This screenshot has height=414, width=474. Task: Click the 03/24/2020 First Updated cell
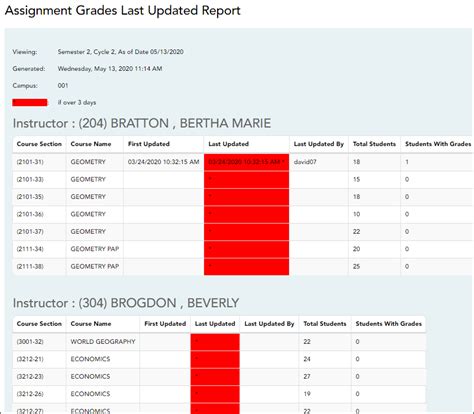163,162
